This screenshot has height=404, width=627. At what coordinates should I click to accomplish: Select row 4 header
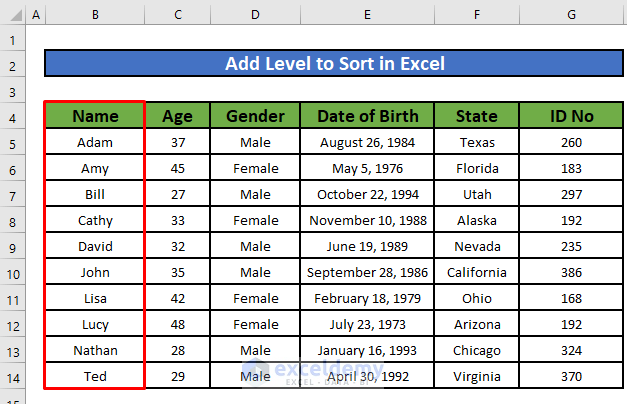click(12, 116)
